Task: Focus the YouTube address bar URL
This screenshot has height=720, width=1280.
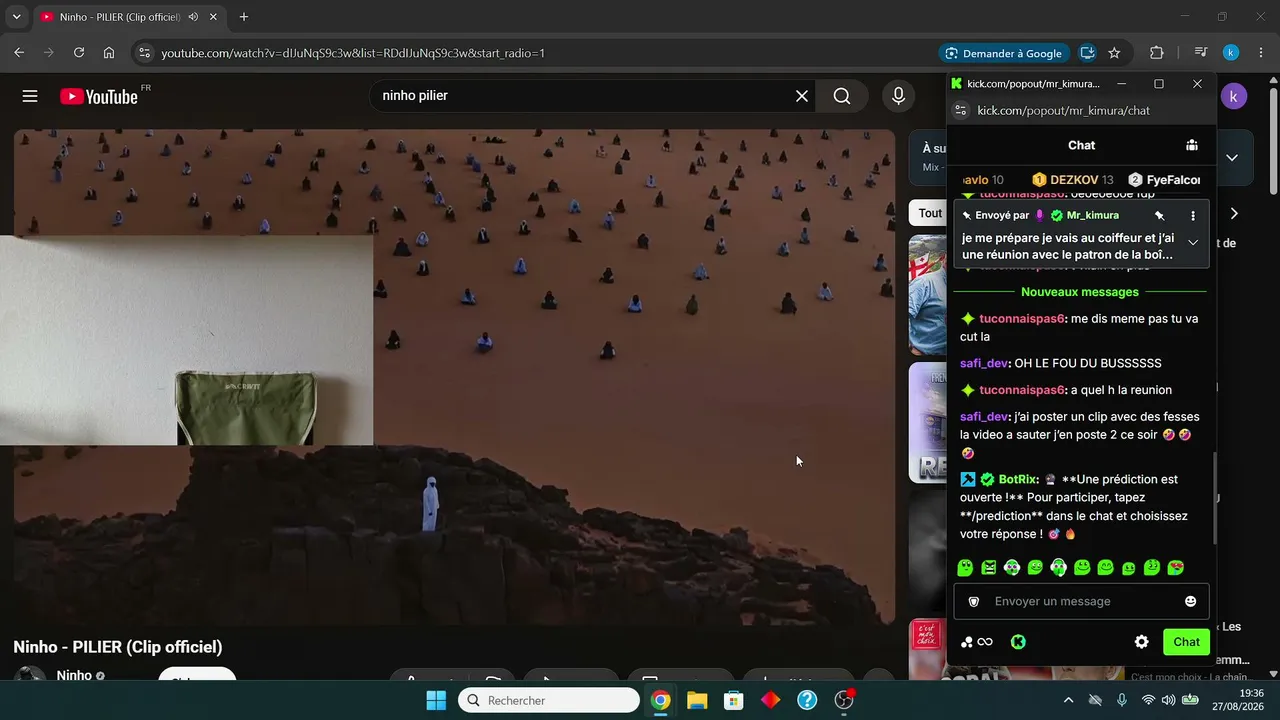Action: tap(353, 53)
